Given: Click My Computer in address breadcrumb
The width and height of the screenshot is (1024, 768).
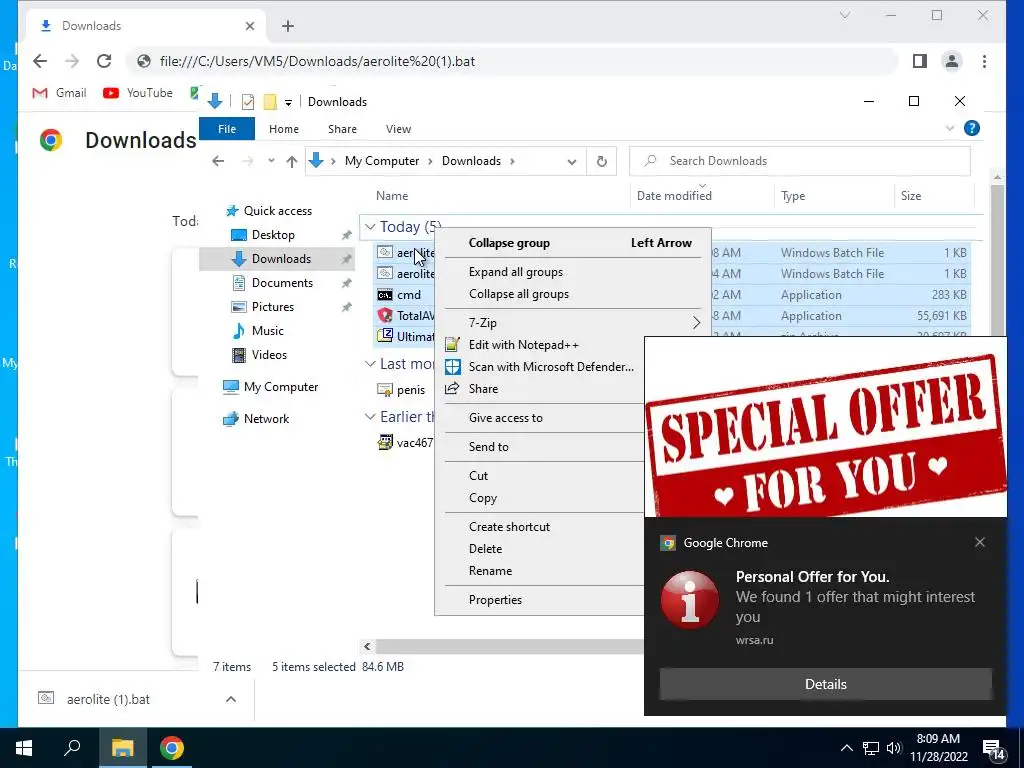Looking at the screenshot, I should pyautogui.click(x=382, y=161).
